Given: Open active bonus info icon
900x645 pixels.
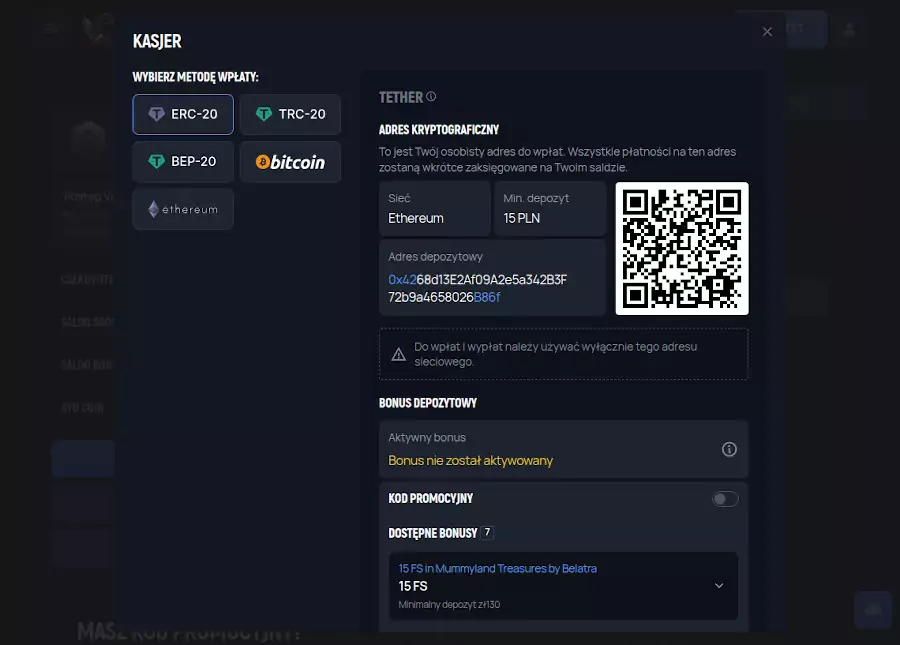Looking at the screenshot, I should [x=729, y=449].
